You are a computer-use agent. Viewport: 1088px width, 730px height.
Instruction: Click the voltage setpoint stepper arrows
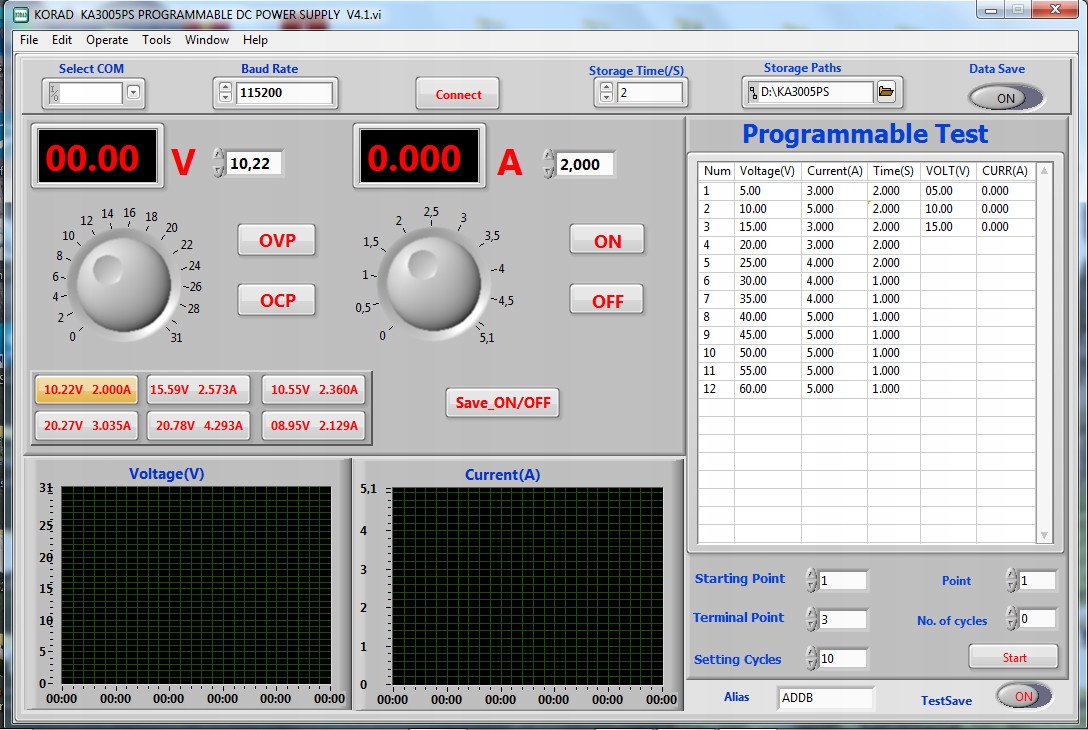click(219, 164)
